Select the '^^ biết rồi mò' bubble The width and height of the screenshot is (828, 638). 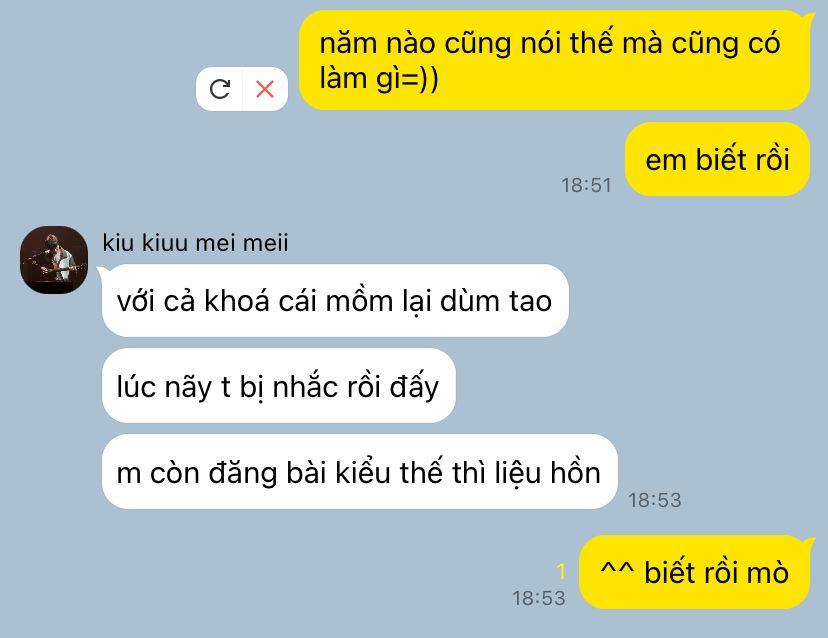694,573
